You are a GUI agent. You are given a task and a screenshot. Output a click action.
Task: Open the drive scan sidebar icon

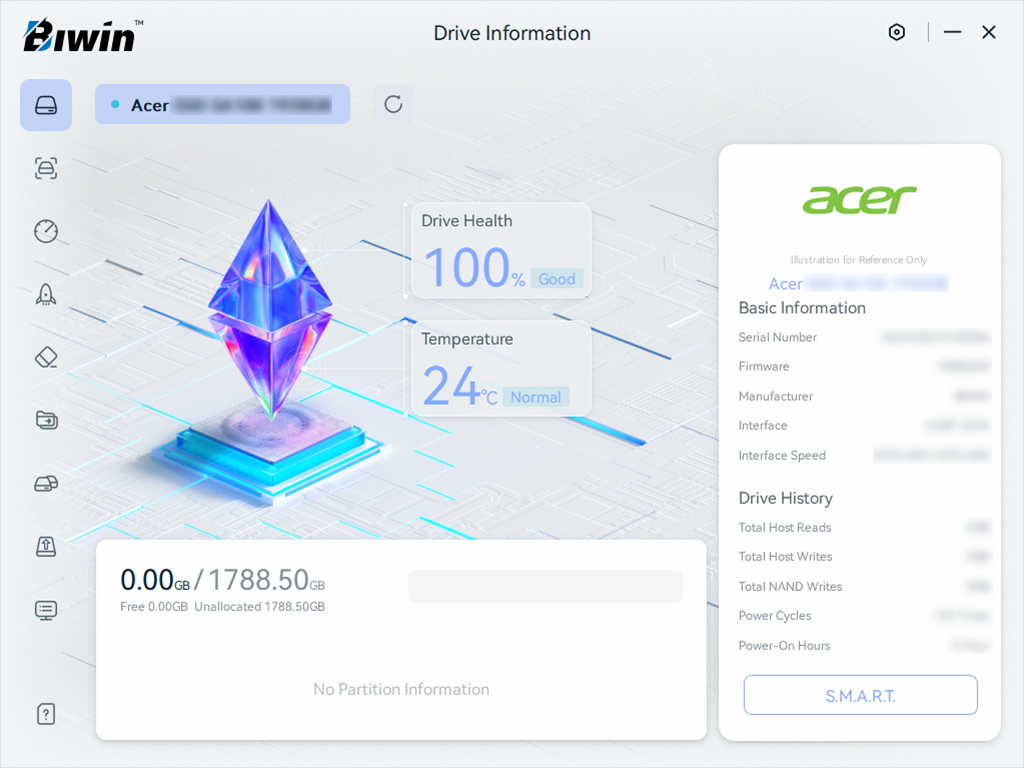coord(46,168)
